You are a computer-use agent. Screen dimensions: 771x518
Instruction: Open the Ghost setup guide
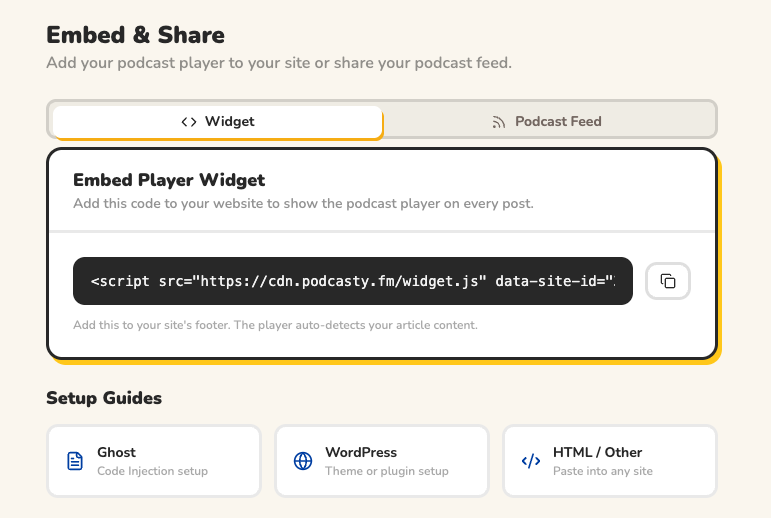tap(154, 461)
